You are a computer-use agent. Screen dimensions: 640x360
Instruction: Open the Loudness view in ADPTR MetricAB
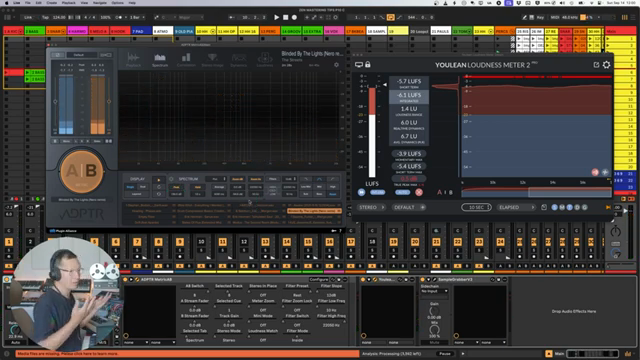coord(264,60)
